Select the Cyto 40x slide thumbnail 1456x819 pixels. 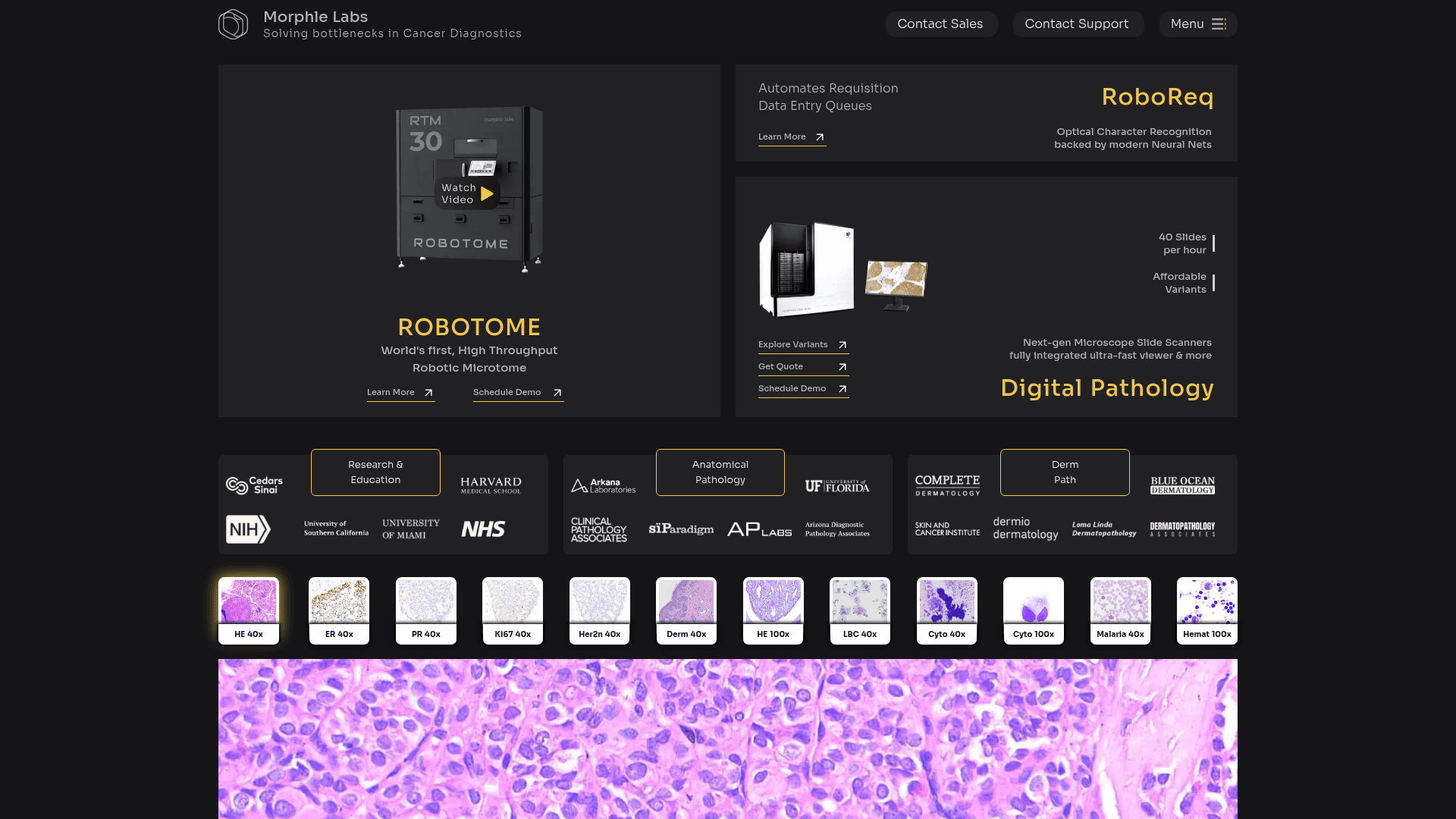click(947, 611)
